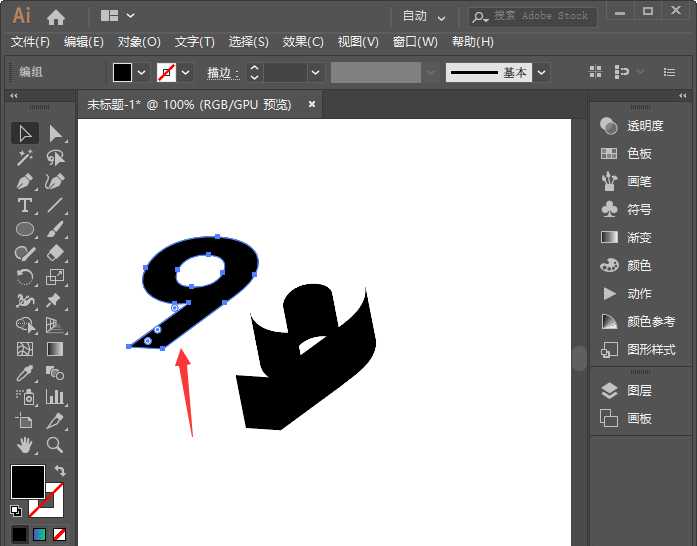Select the Type (T) tool
697x546 pixels.
click(26, 205)
